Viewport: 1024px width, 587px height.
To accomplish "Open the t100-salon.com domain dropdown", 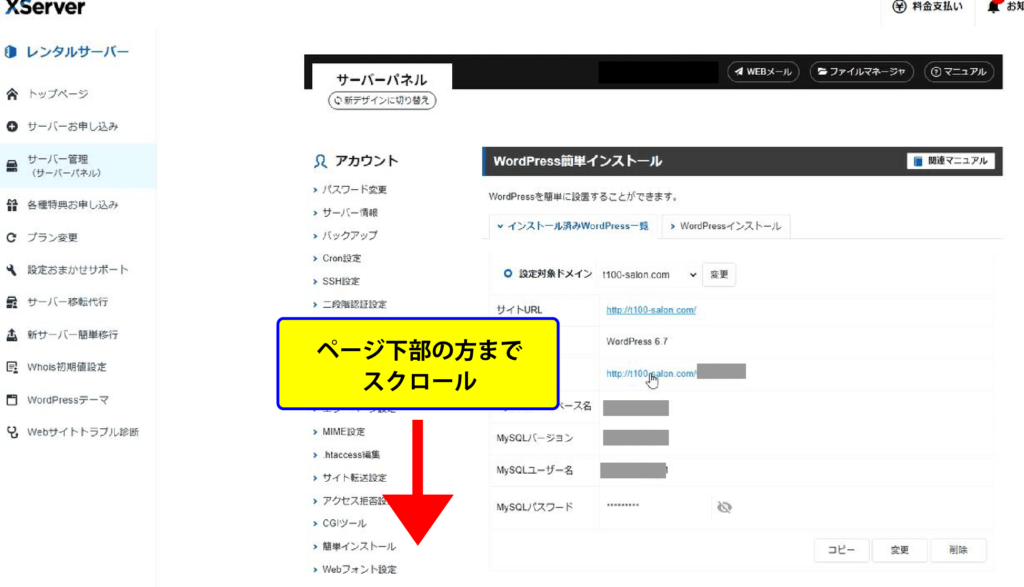I will (648, 275).
